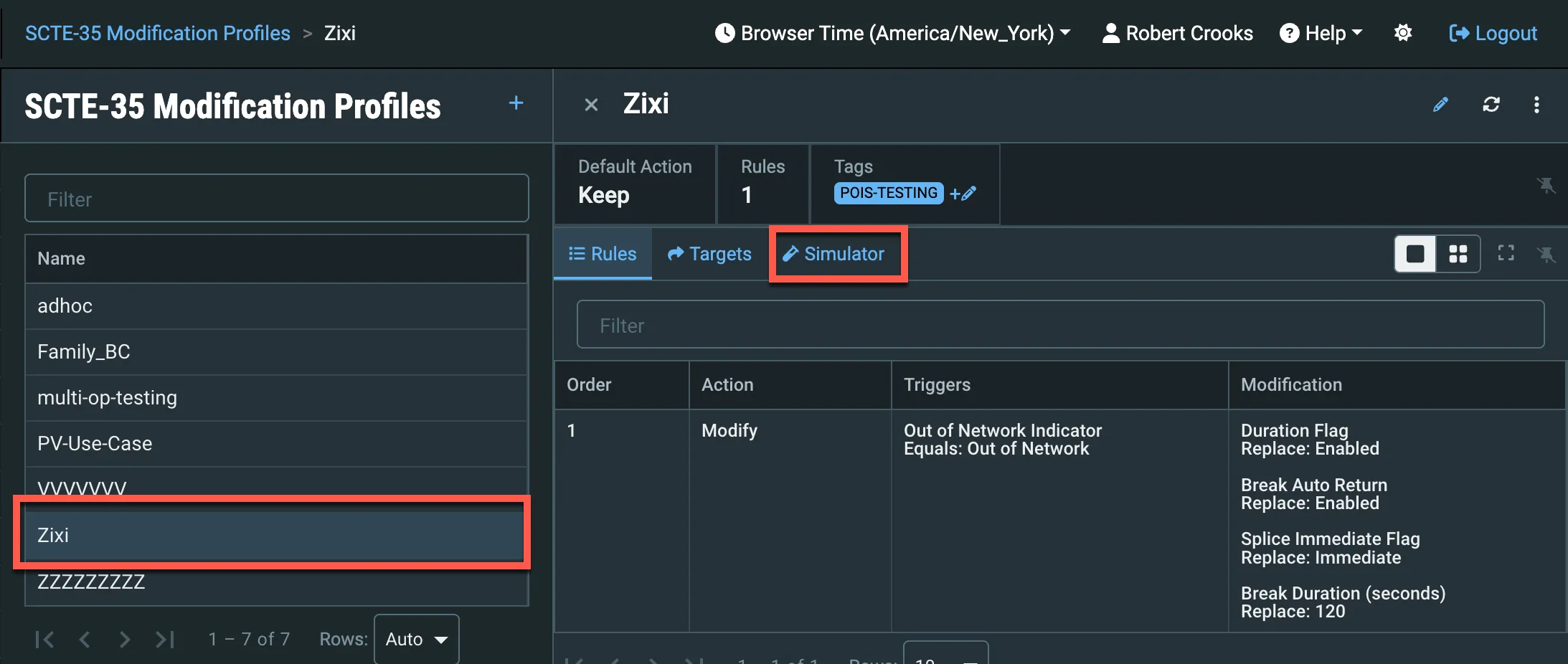Open the three-dot more options menu

1536,105
